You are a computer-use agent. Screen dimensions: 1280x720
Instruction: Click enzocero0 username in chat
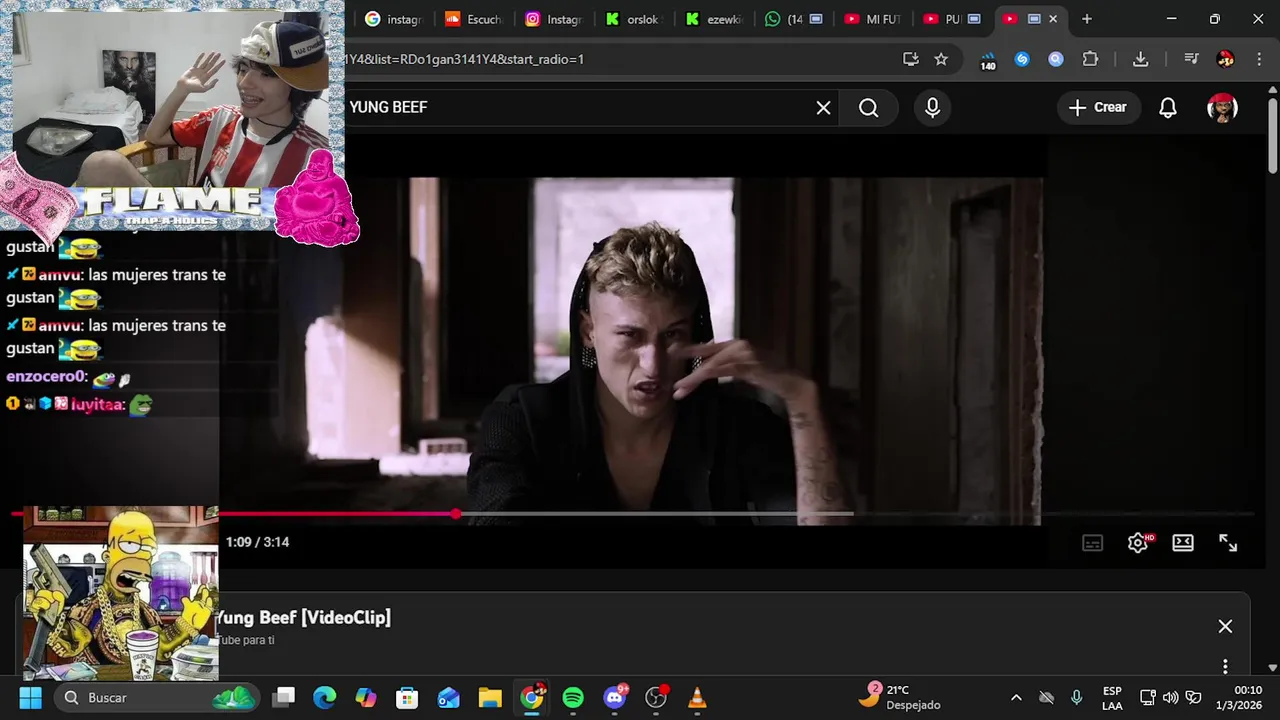tap(46, 377)
